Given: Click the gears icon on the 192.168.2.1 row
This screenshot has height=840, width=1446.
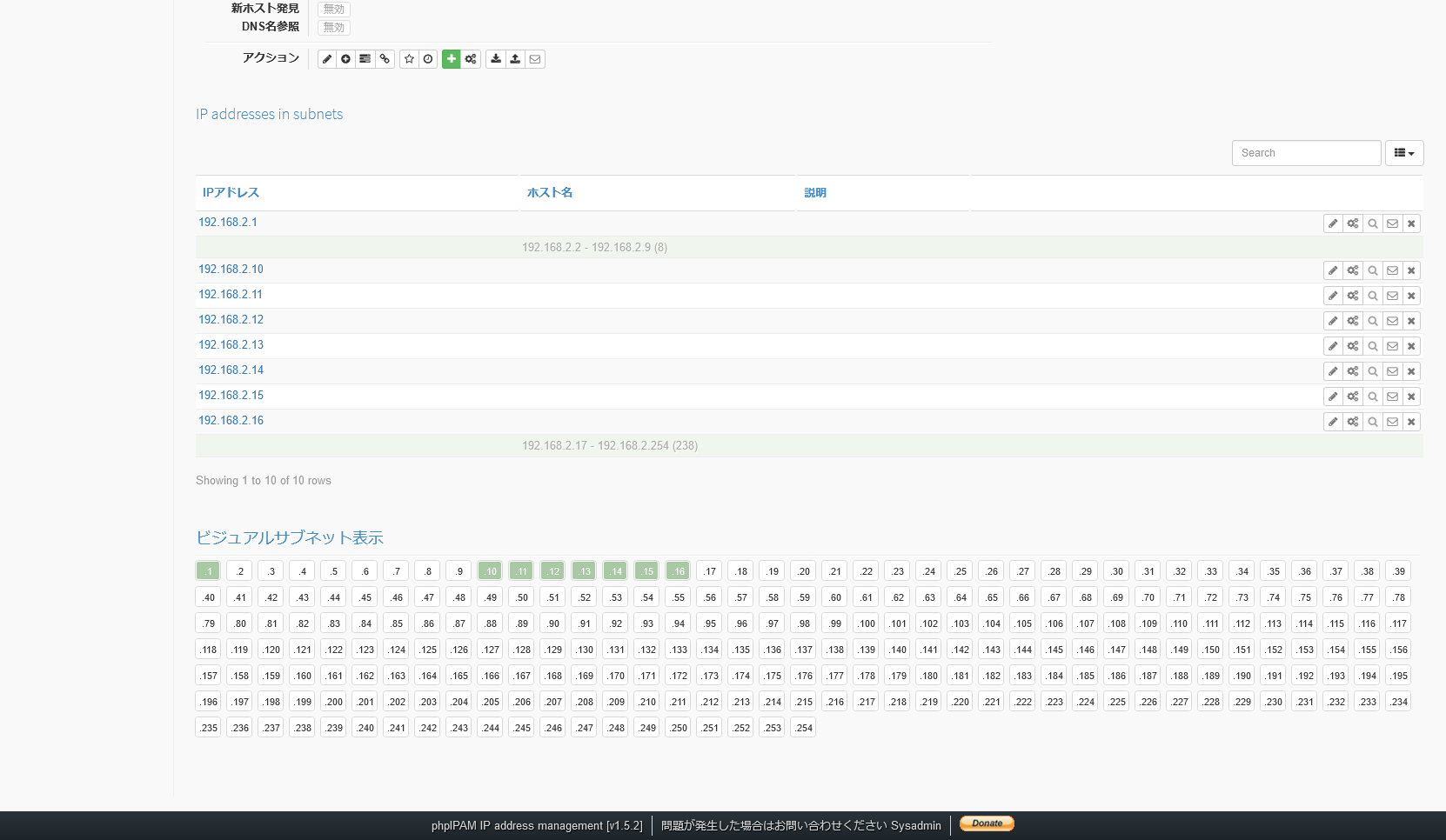Looking at the screenshot, I should [1353, 223].
